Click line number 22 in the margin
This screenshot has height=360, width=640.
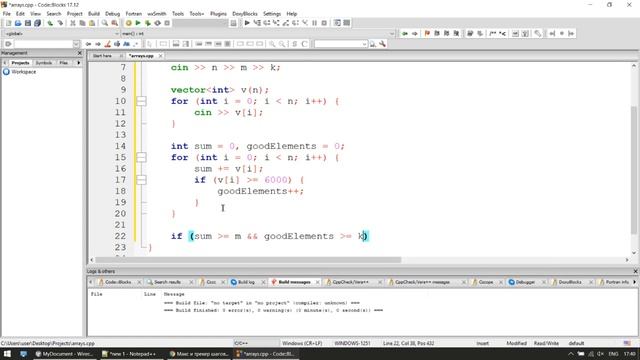120,236
